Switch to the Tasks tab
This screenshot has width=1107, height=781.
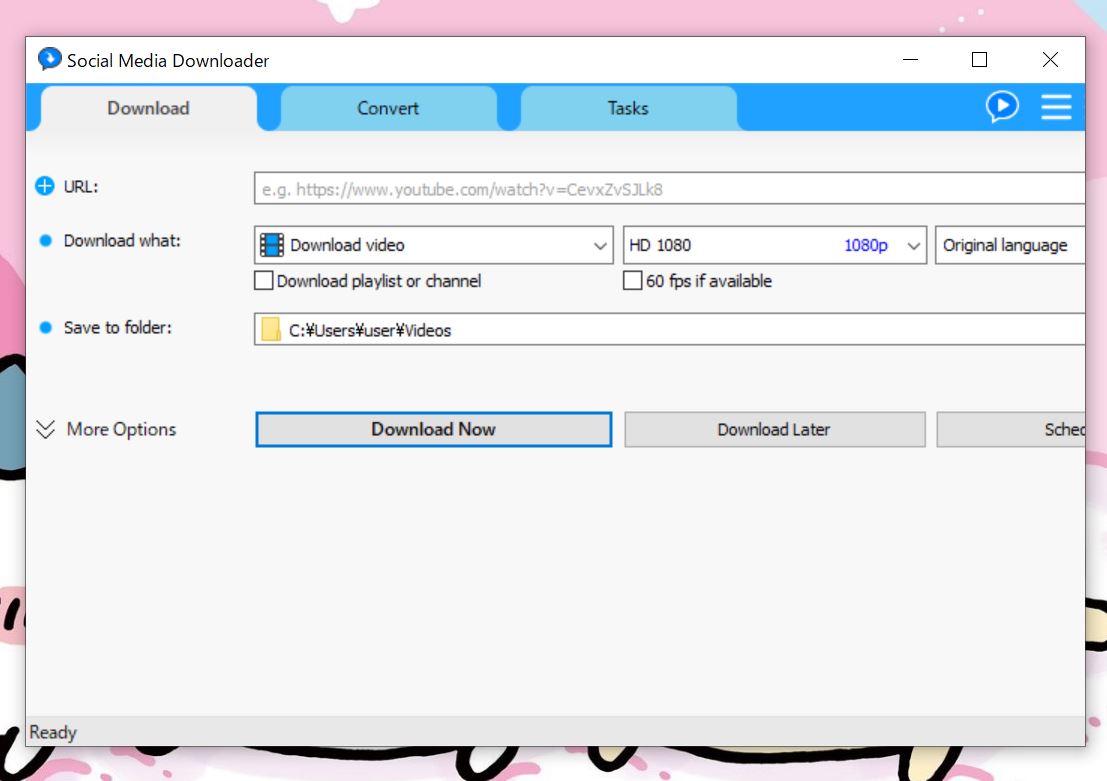628,108
